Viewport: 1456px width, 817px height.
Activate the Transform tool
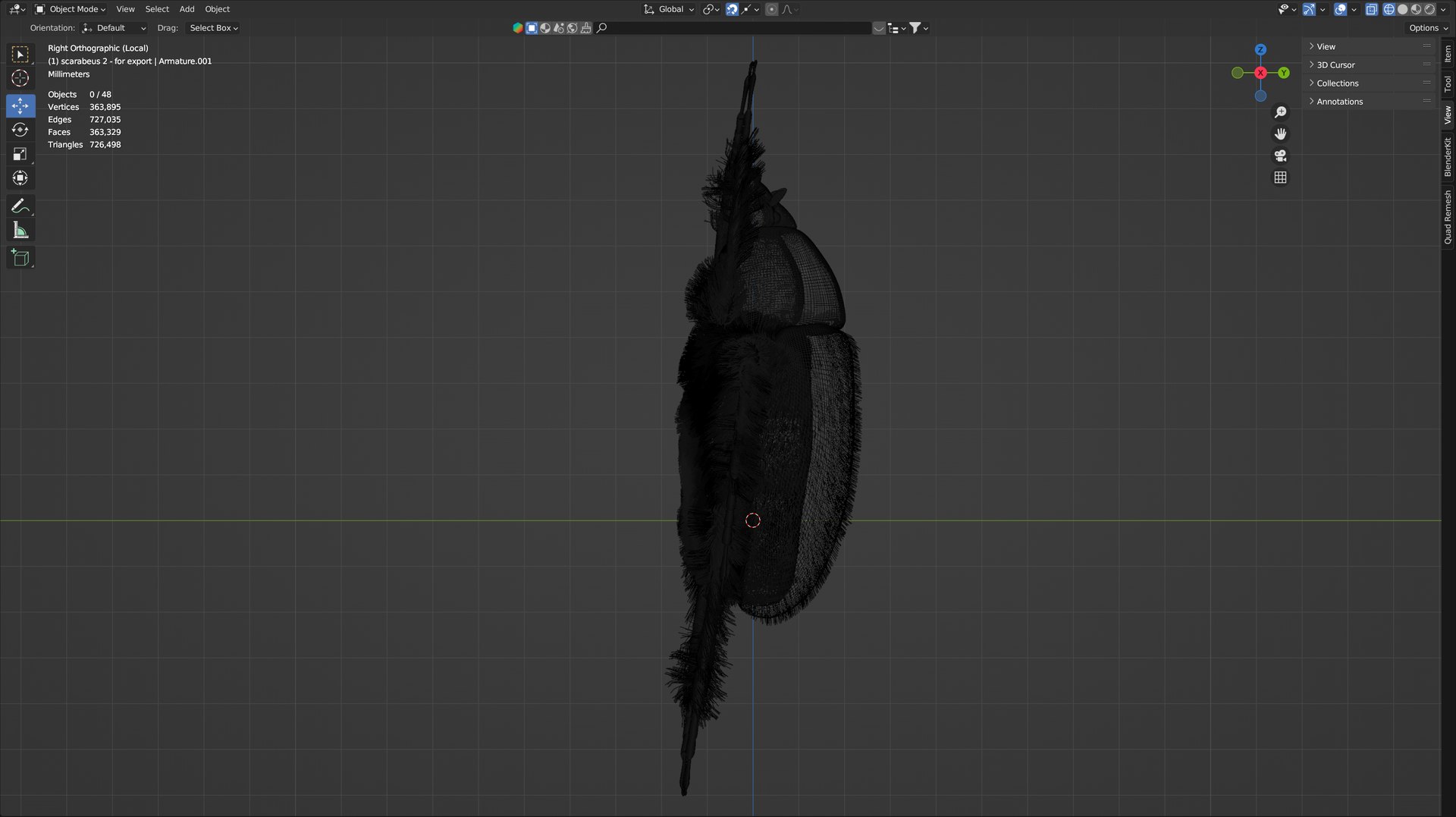[x=20, y=178]
